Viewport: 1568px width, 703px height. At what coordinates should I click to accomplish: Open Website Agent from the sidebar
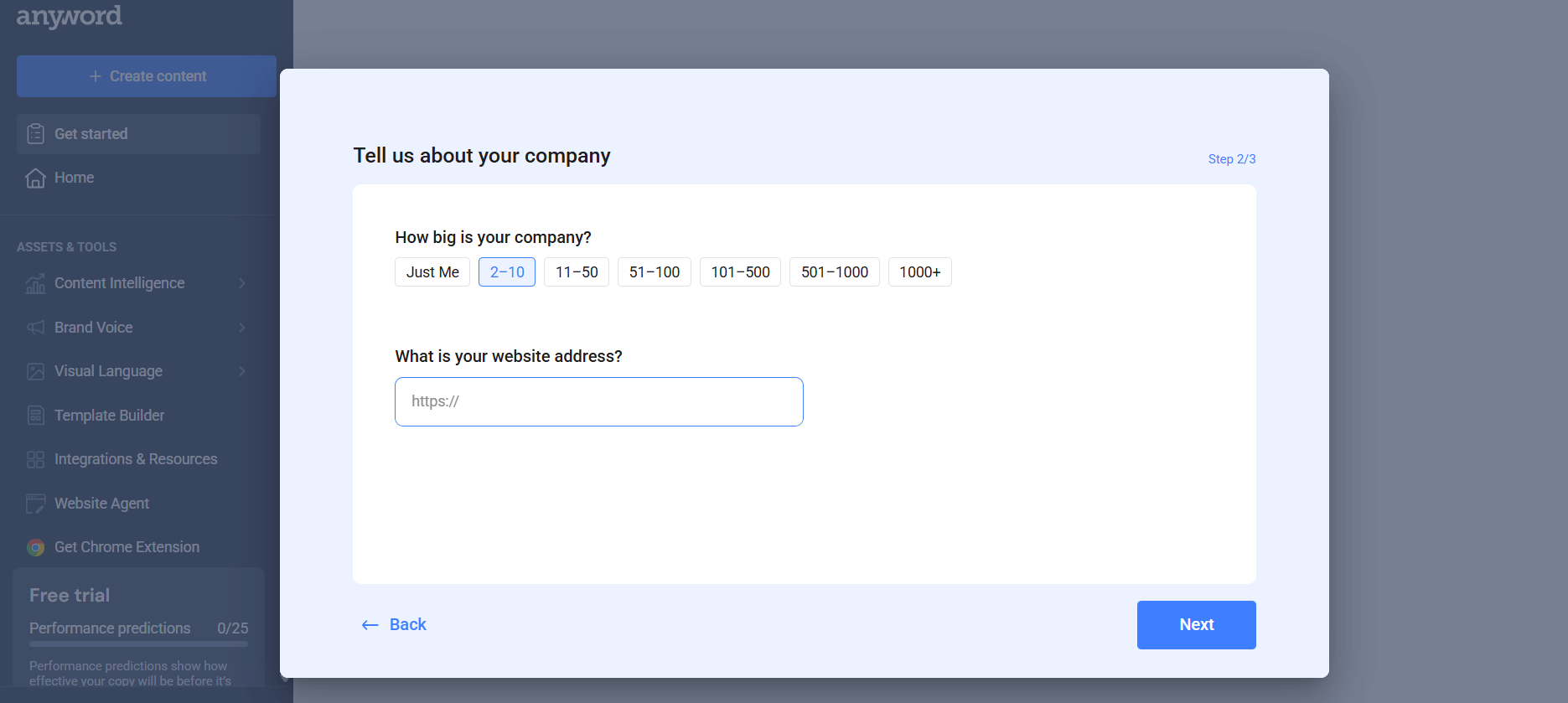[101, 504]
